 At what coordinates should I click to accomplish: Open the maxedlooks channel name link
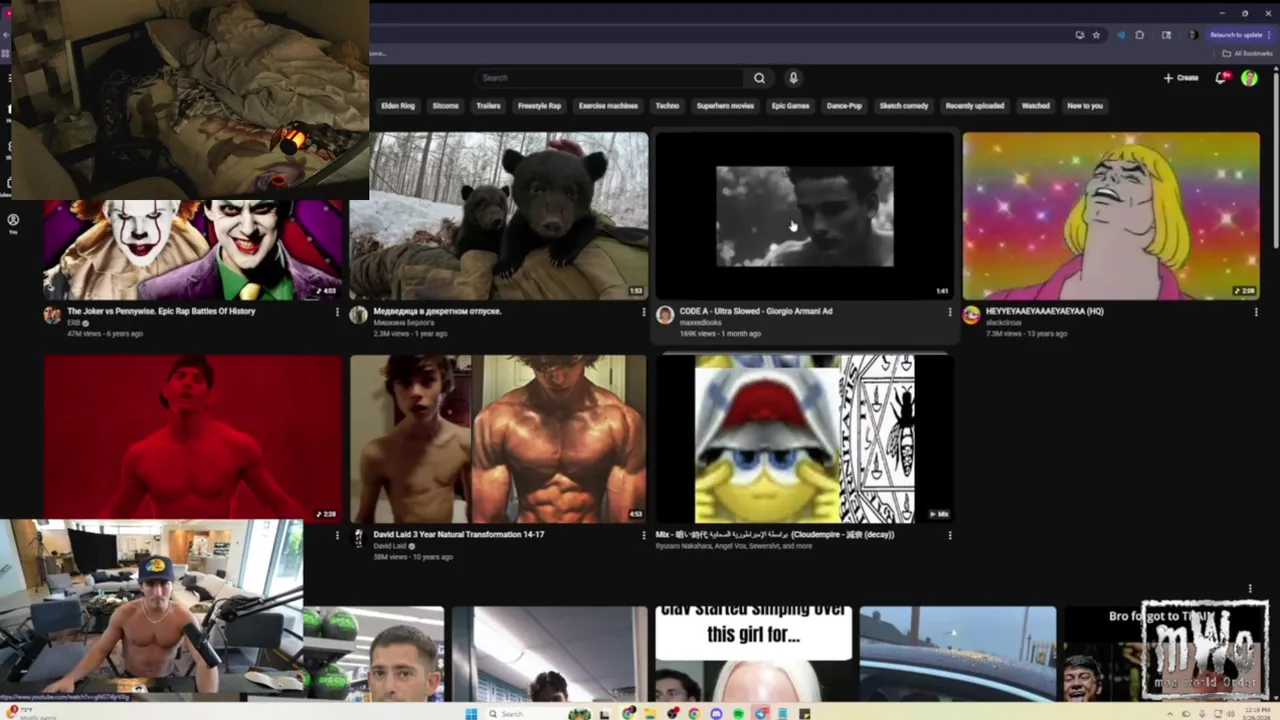pos(700,322)
